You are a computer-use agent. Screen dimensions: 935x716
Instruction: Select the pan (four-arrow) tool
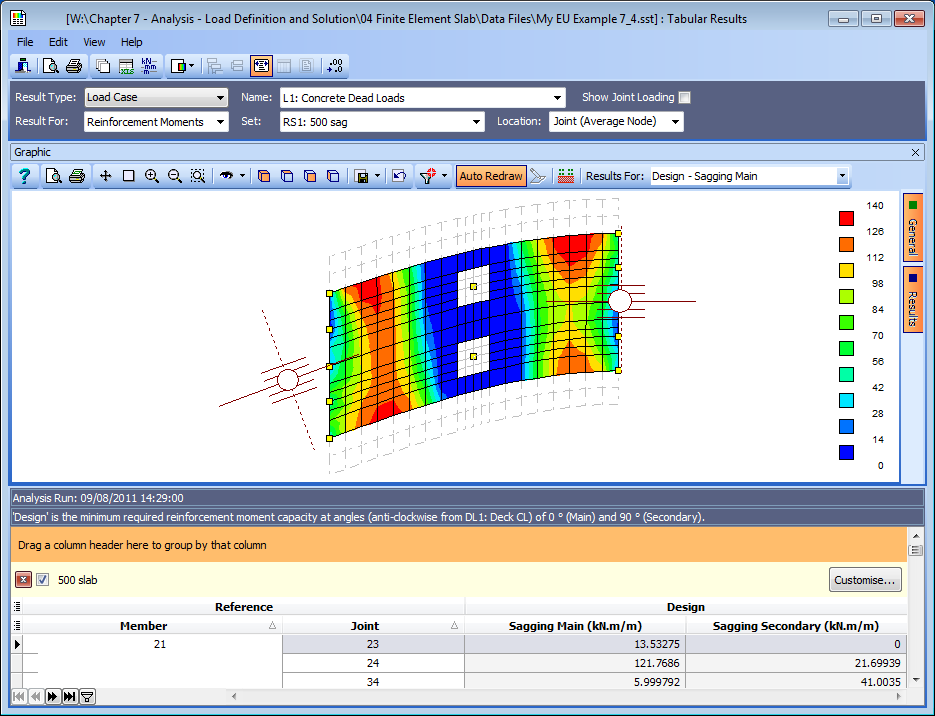pos(106,176)
